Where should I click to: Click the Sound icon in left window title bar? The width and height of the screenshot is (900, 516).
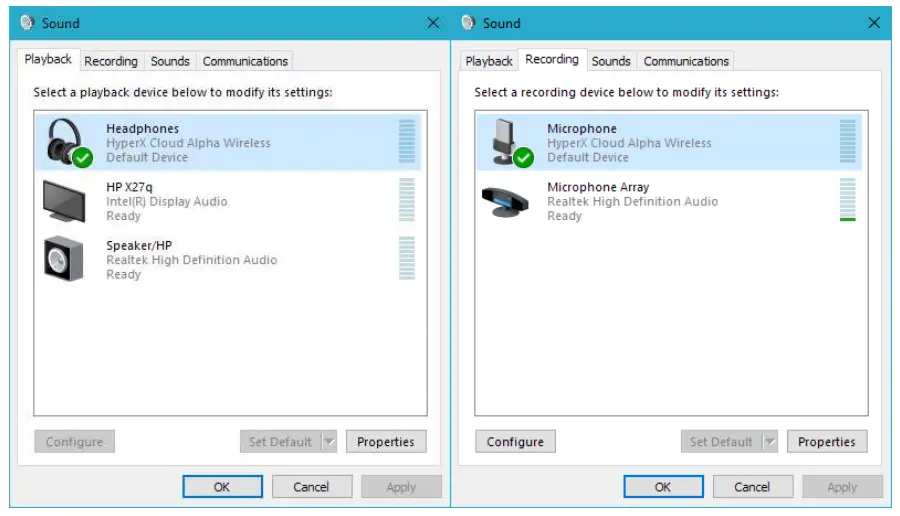(x=27, y=23)
